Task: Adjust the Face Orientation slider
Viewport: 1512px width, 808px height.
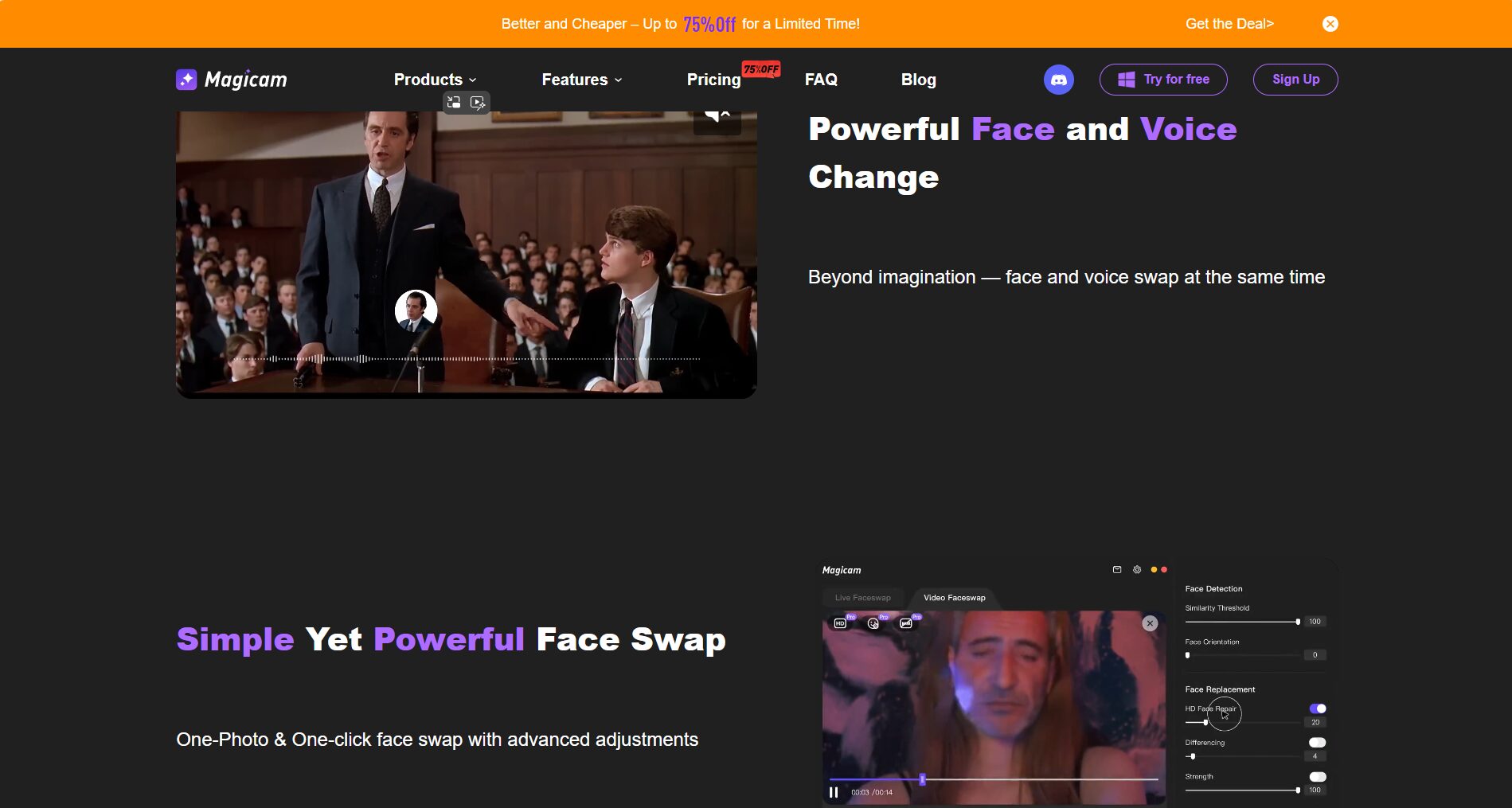Action: 1242,655
